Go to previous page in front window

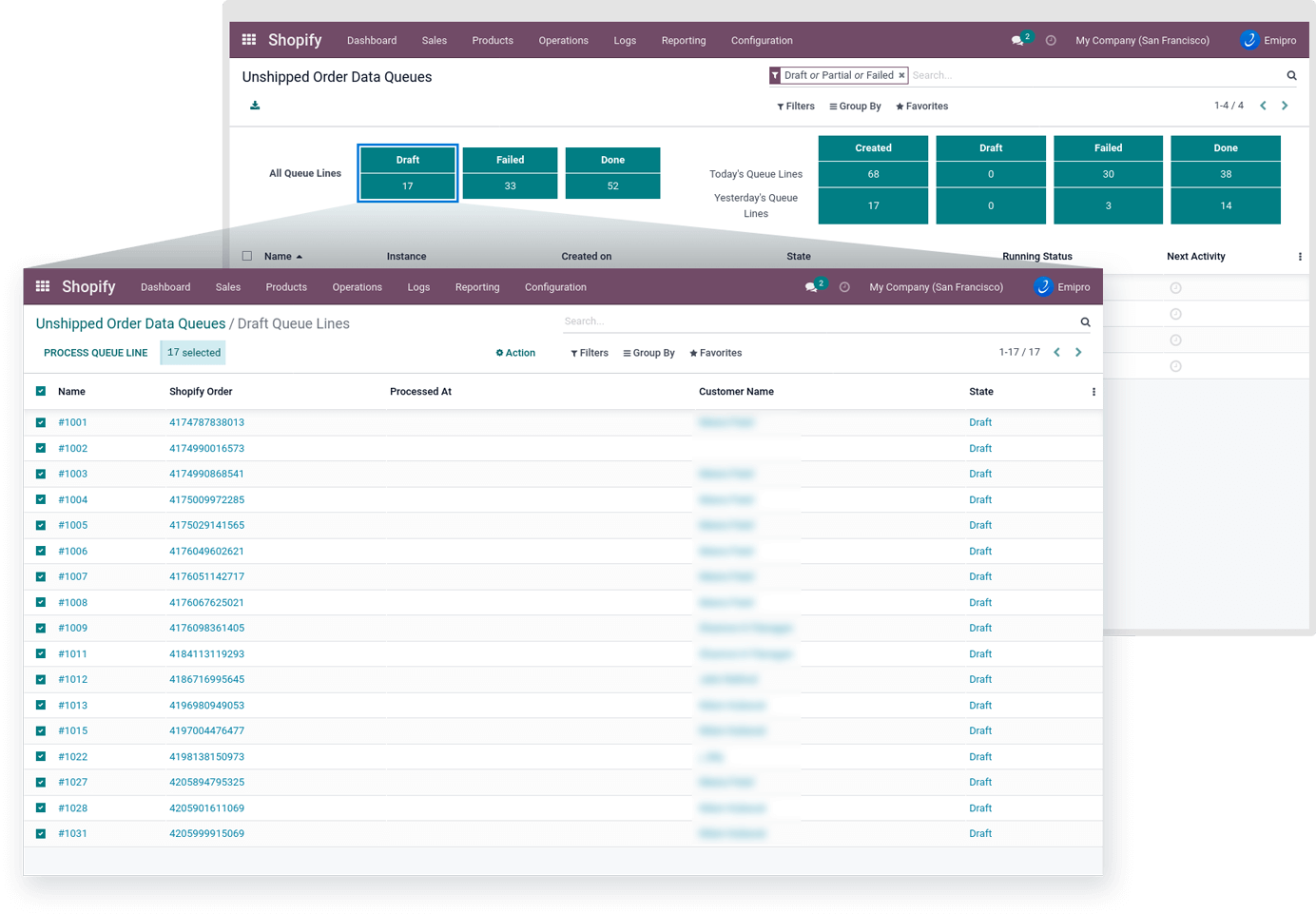point(1056,353)
